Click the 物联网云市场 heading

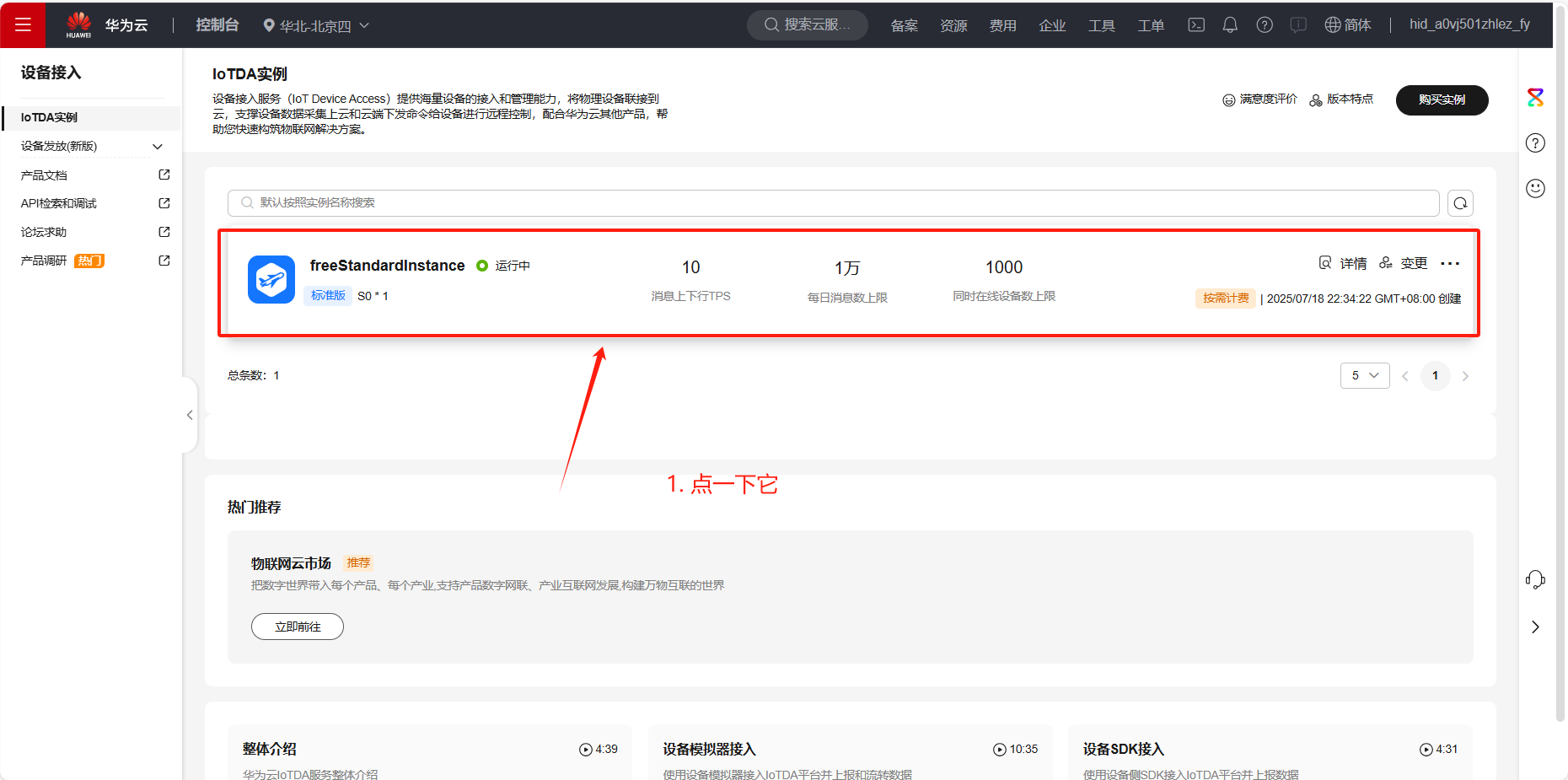291,563
